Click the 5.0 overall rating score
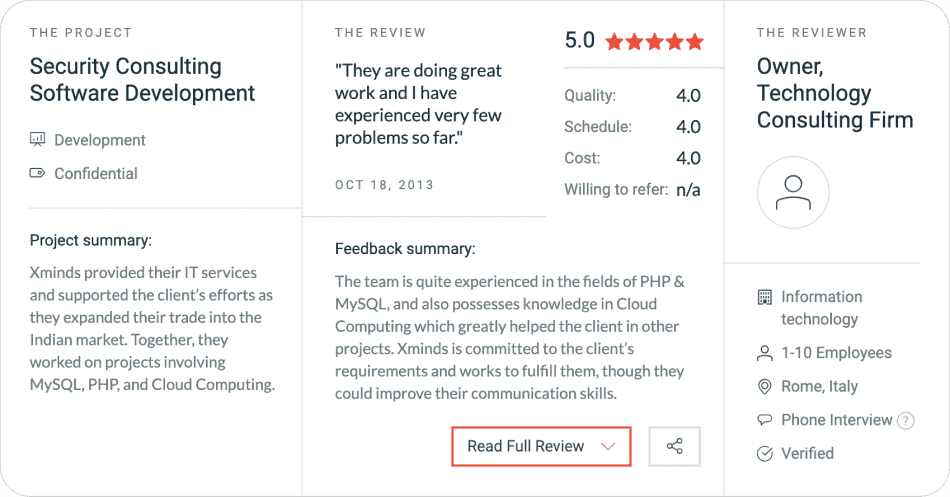Screen dimensions: 950x497 [x=580, y=41]
